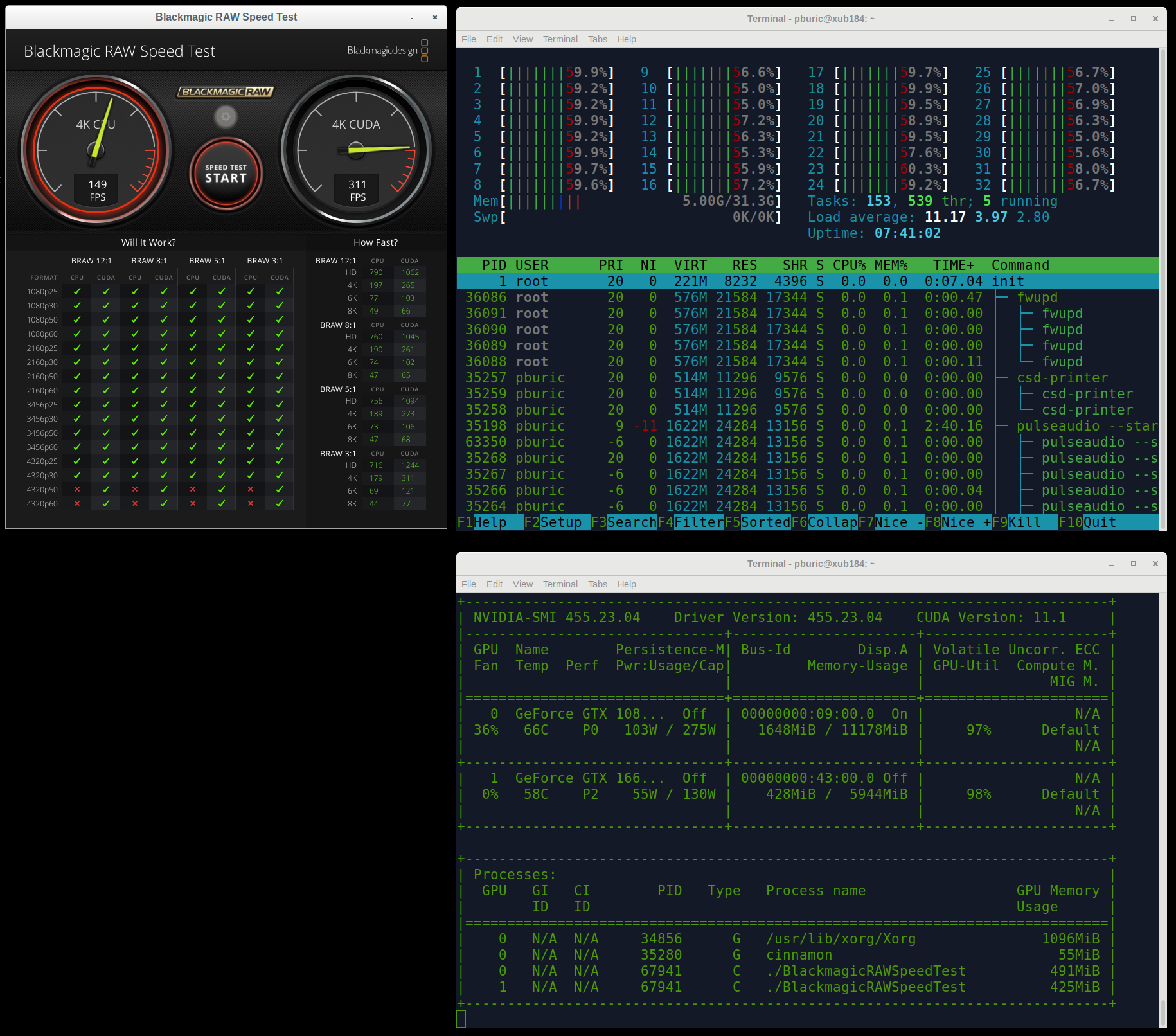Click BRAW 12:1 HD CUDA value 1062
This screenshot has height=1036, width=1176.
tap(410, 272)
